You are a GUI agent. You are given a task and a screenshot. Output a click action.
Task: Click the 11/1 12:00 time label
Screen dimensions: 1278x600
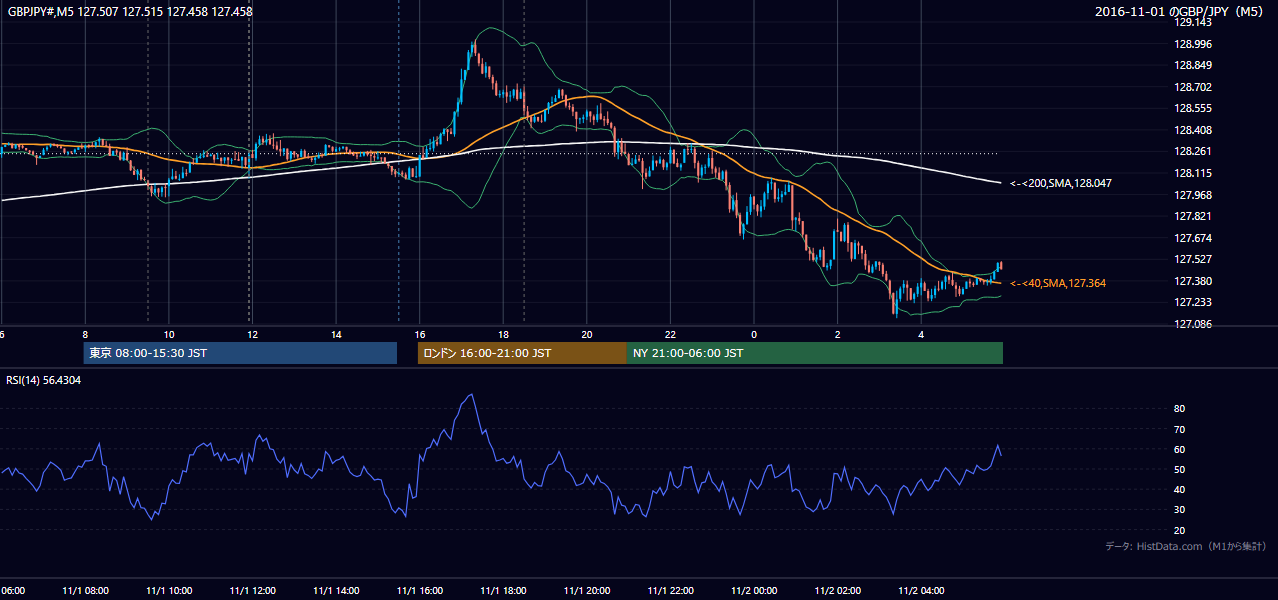252,590
